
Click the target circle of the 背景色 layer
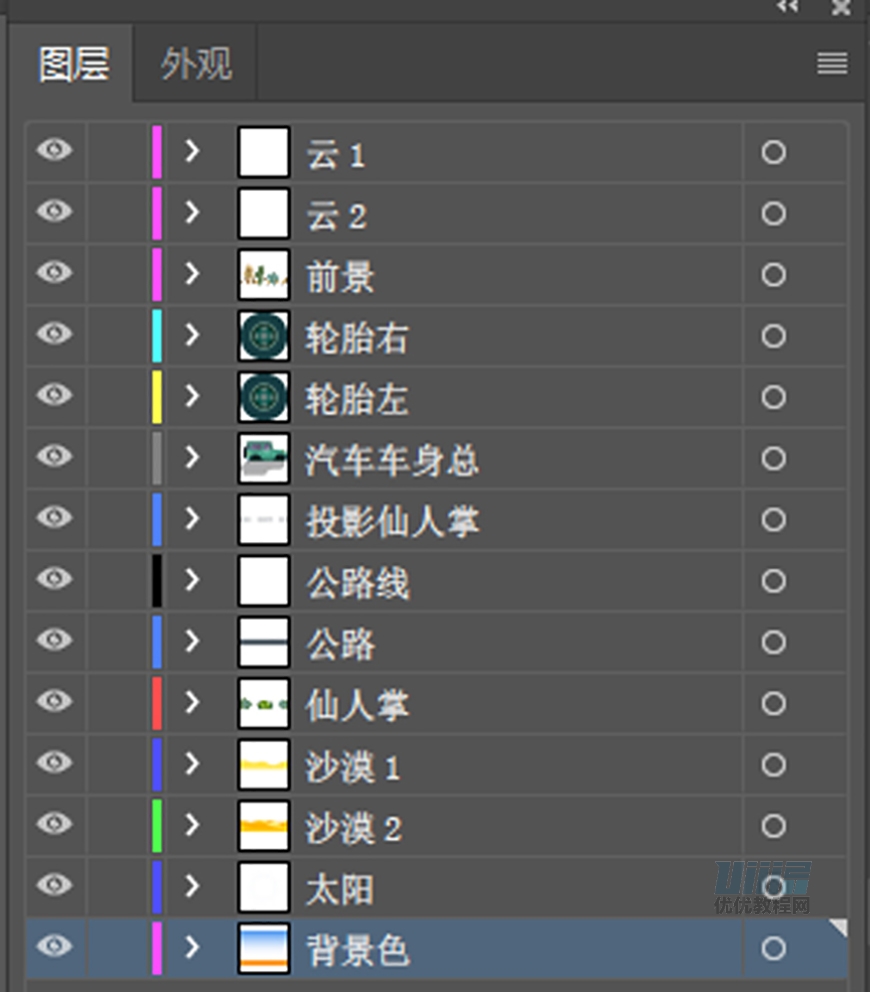pos(772,948)
